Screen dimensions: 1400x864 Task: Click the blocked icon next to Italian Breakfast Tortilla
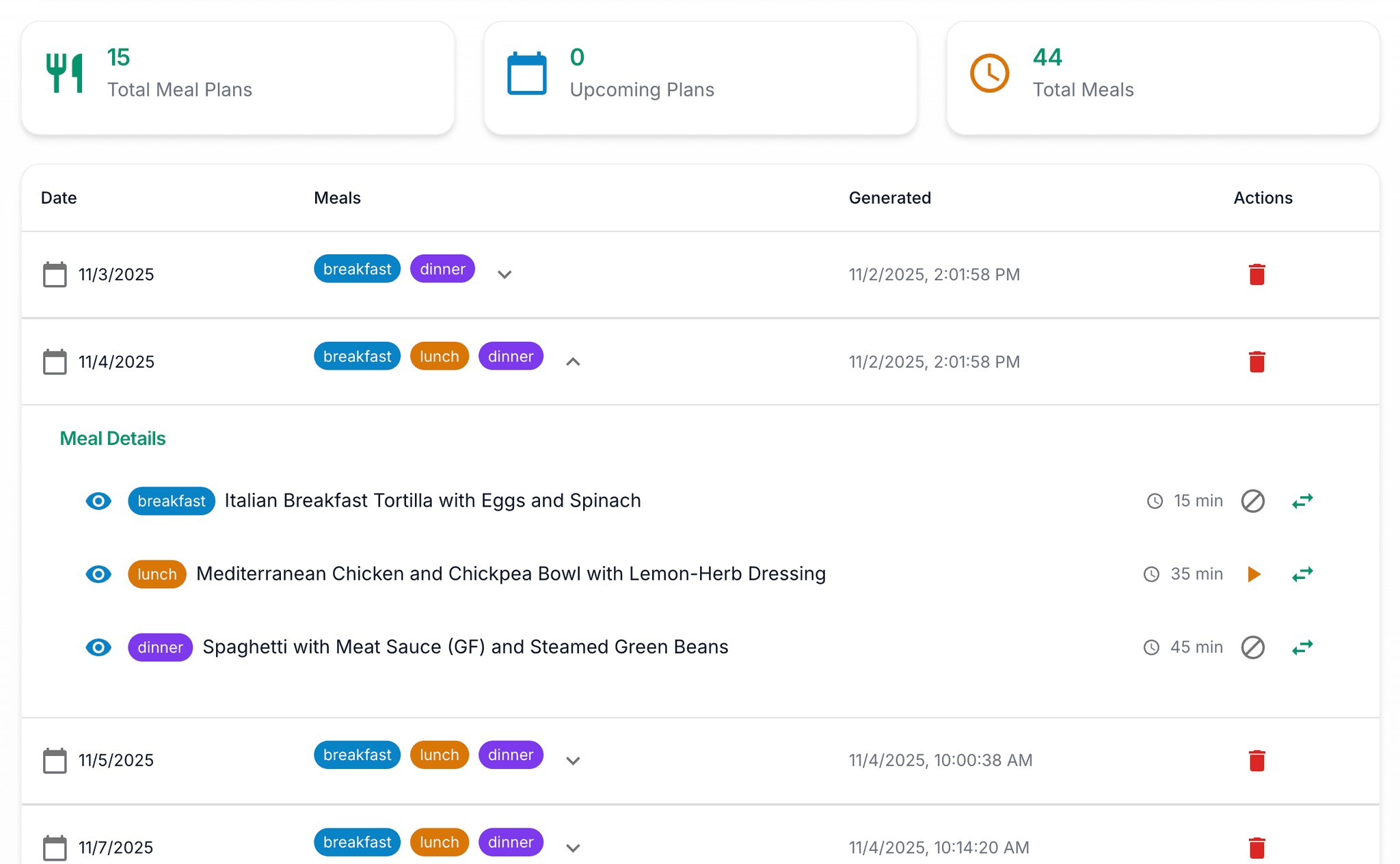(1253, 500)
